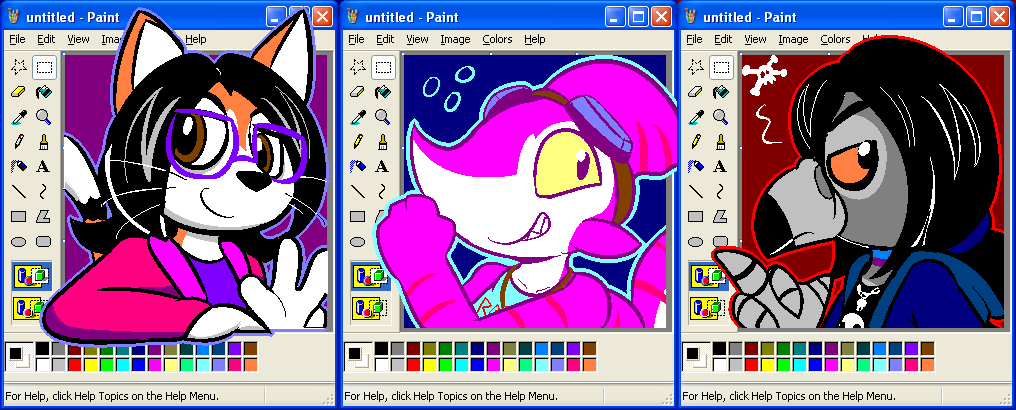
Task: Select the Magnifier tool in the right Paint window
Action: [720, 116]
